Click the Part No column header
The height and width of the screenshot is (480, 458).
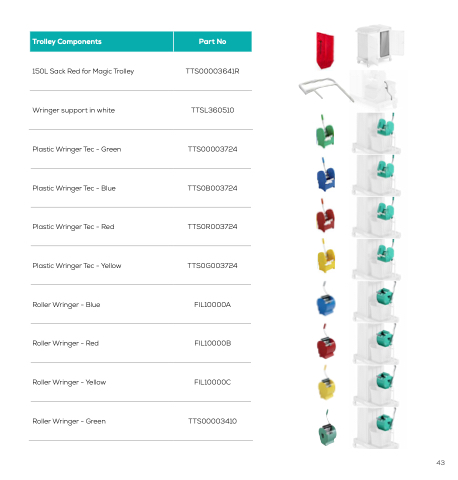pos(213,42)
